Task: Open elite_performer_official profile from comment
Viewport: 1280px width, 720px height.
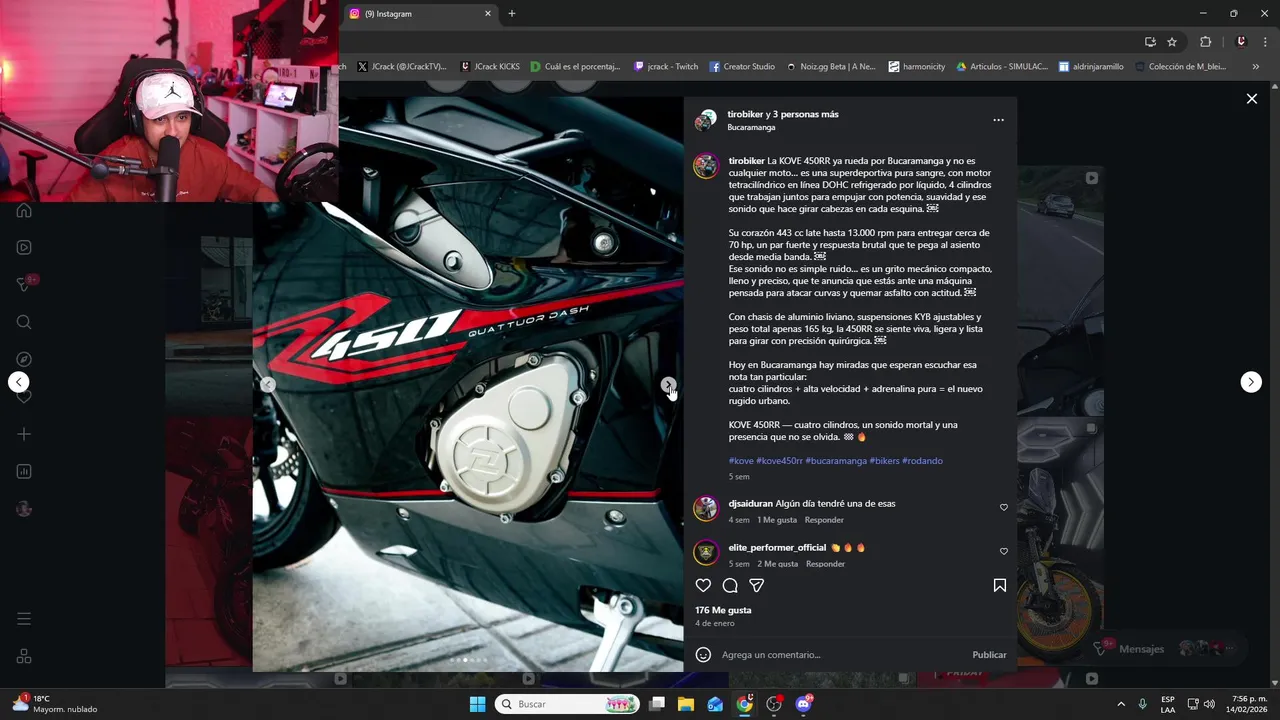Action: coord(777,548)
